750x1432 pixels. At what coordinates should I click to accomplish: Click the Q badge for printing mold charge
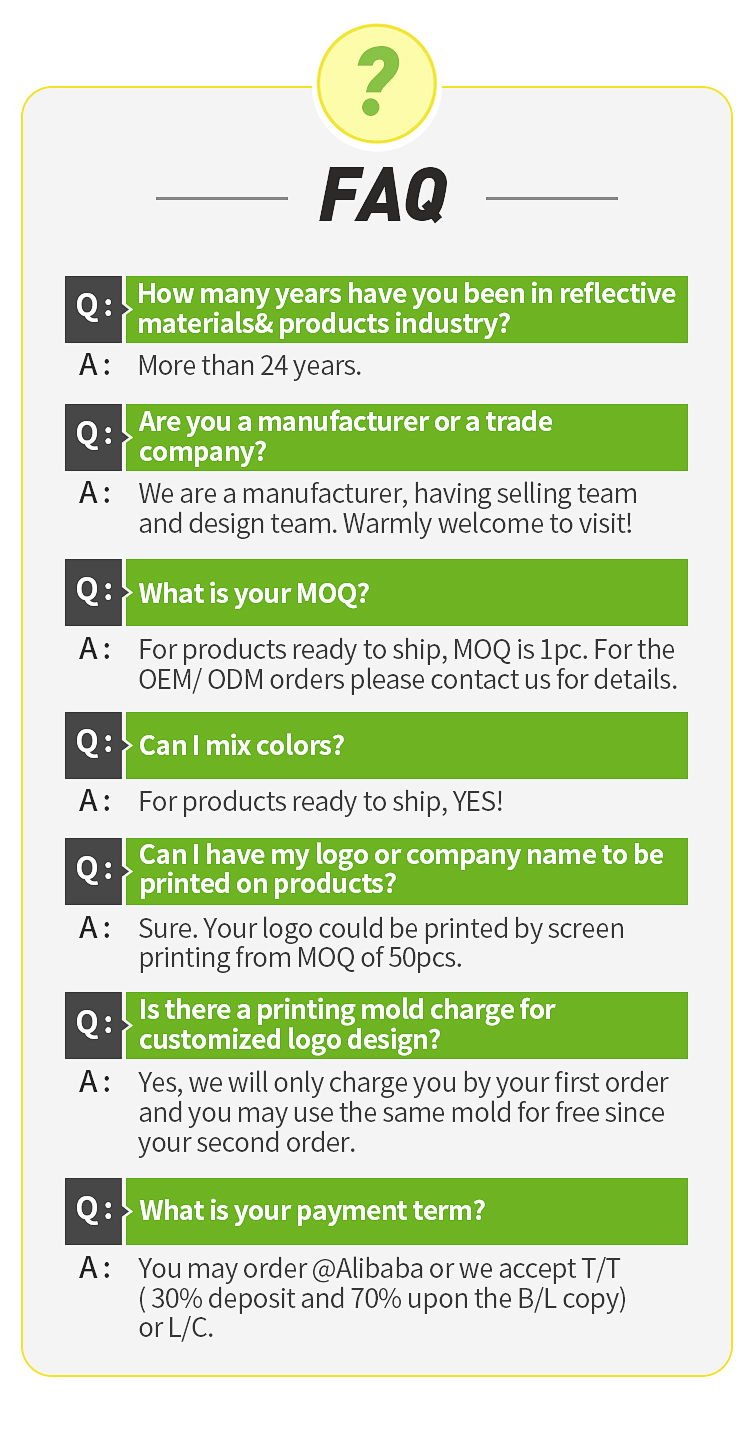(x=93, y=1025)
